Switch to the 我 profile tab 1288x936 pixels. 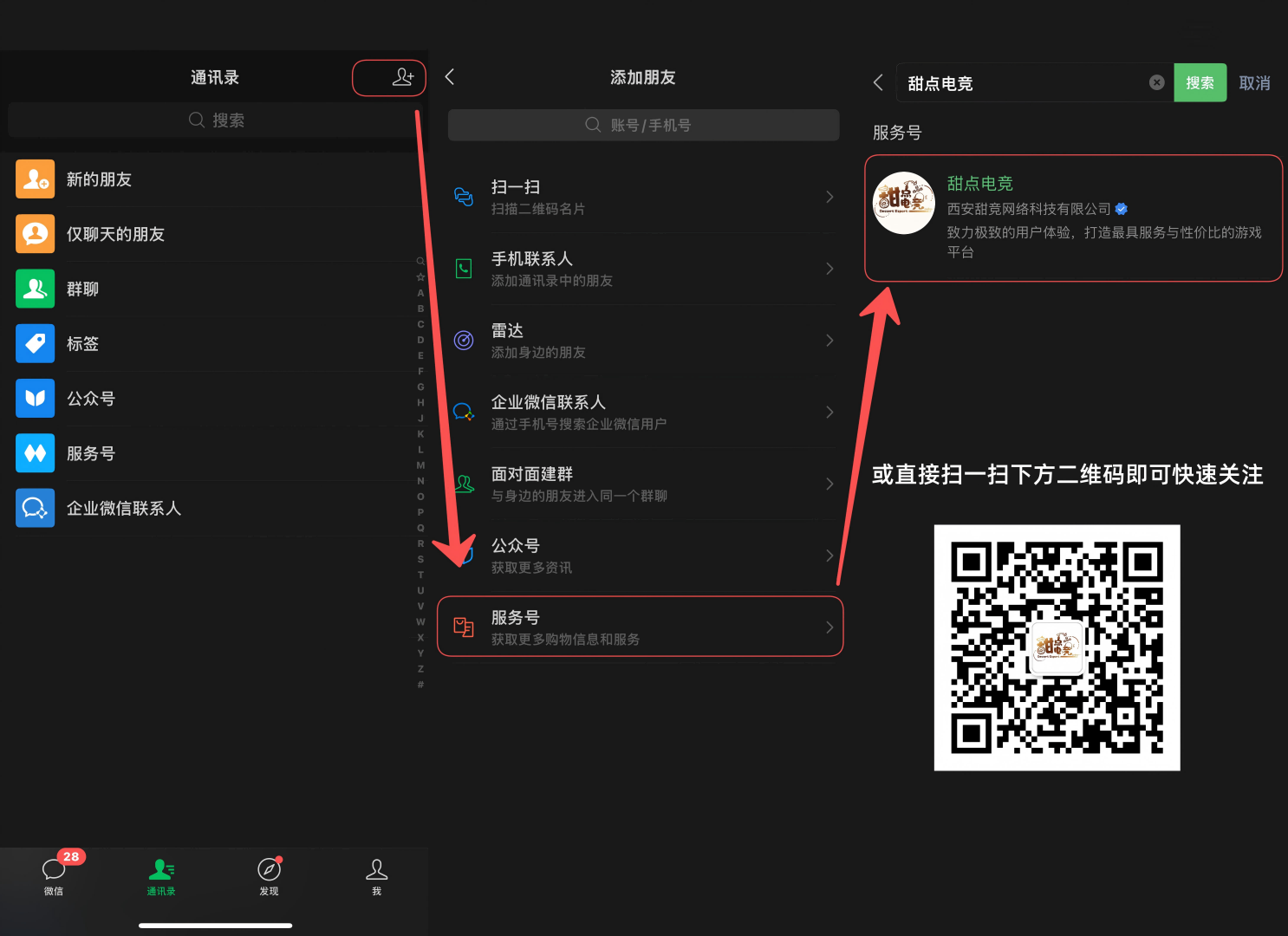click(x=376, y=876)
